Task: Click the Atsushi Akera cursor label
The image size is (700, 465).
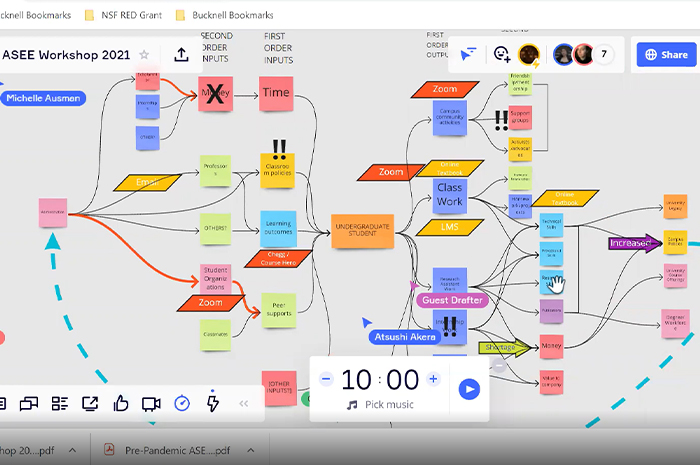Action: (x=404, y=337)
